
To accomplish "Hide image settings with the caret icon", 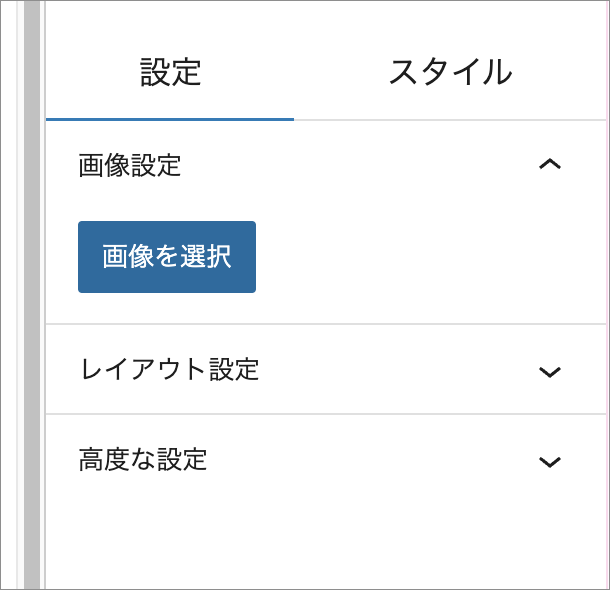I will pyautogui.click(x=549, y=165).
